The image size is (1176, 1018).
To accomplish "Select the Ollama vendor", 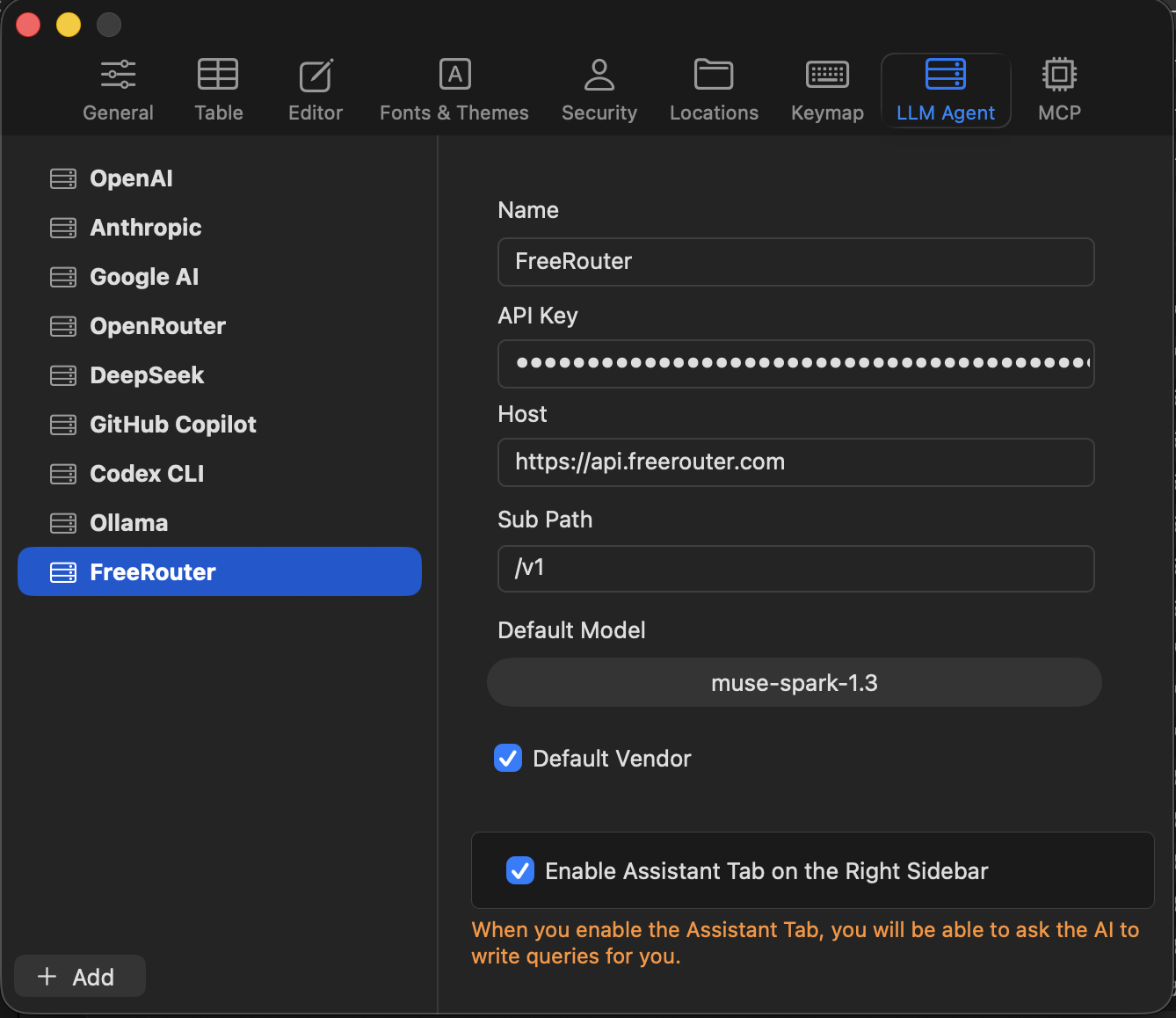I will [x=220, y=523].
